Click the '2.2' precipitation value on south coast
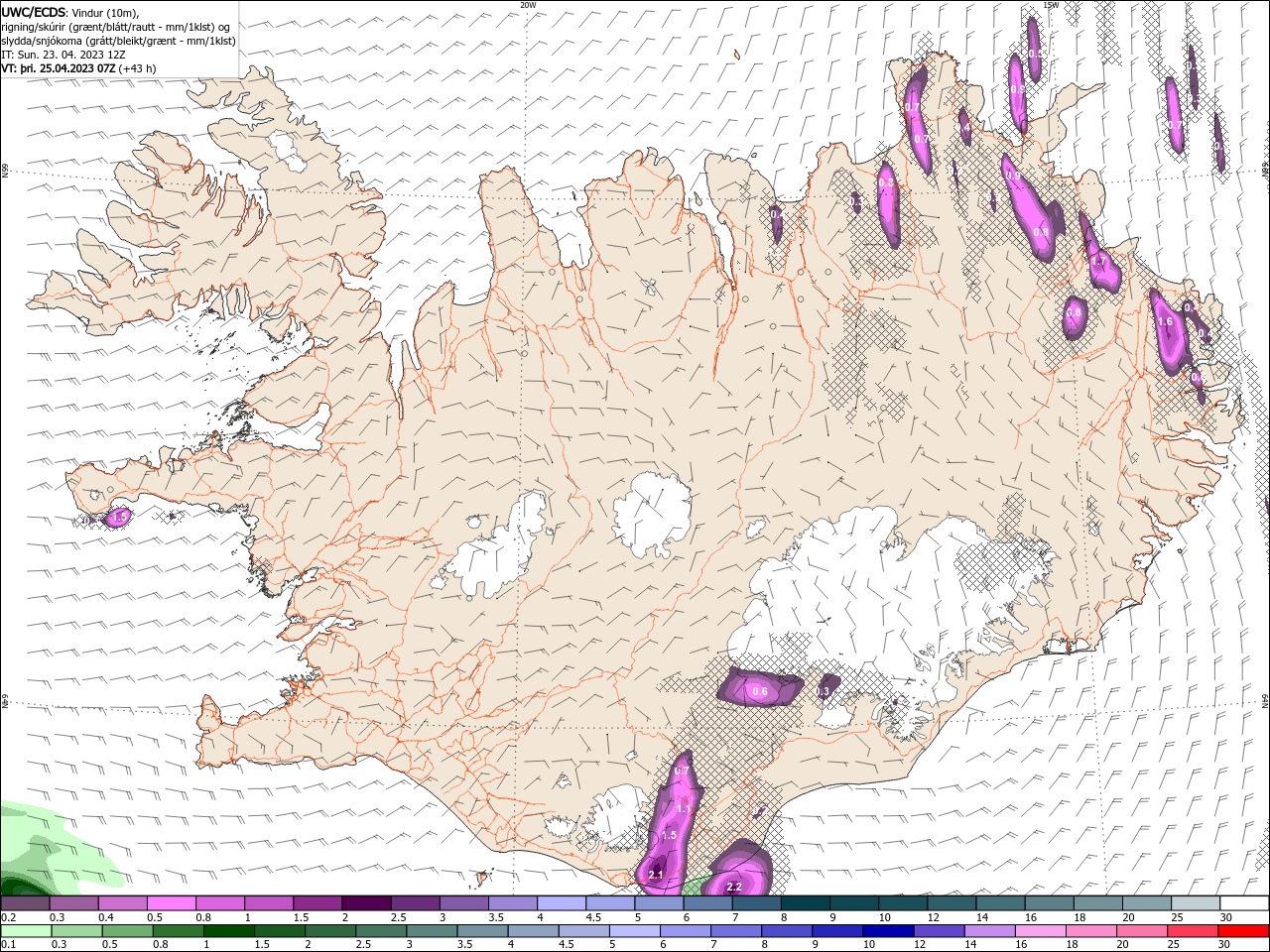Screen dimensions: 1270x952 [735, 887]
